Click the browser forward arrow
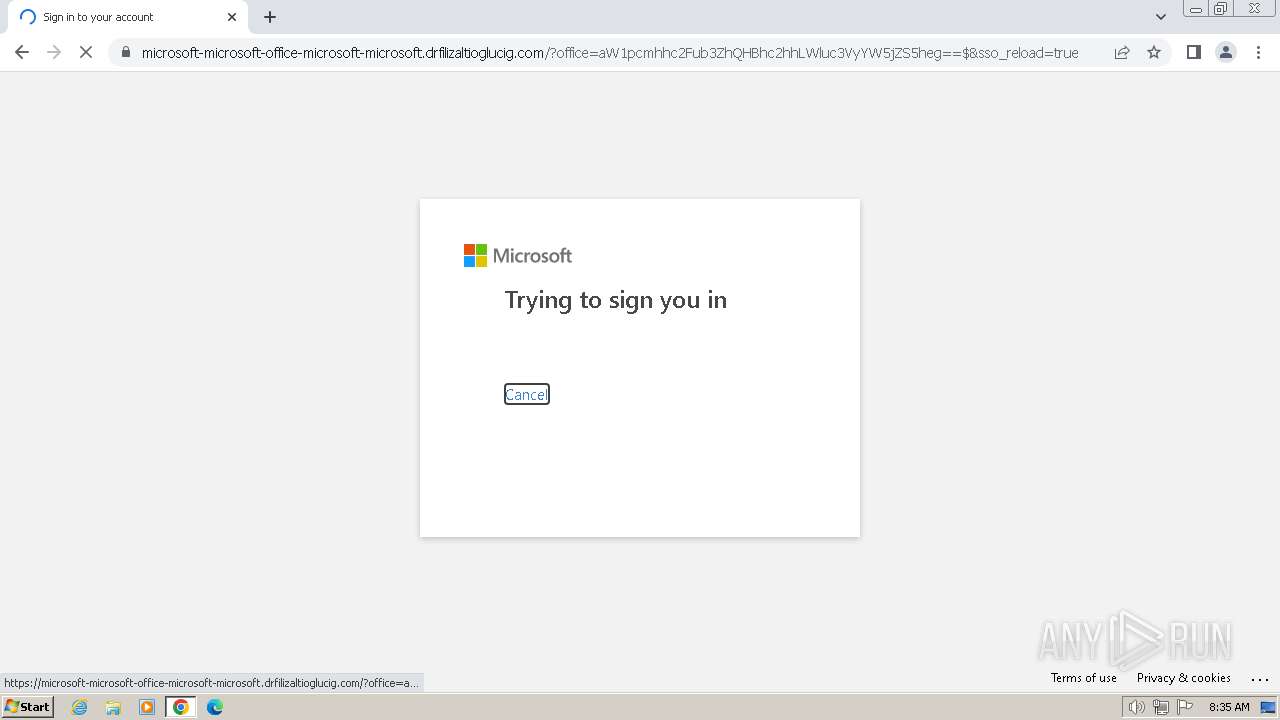 (54, 53)
